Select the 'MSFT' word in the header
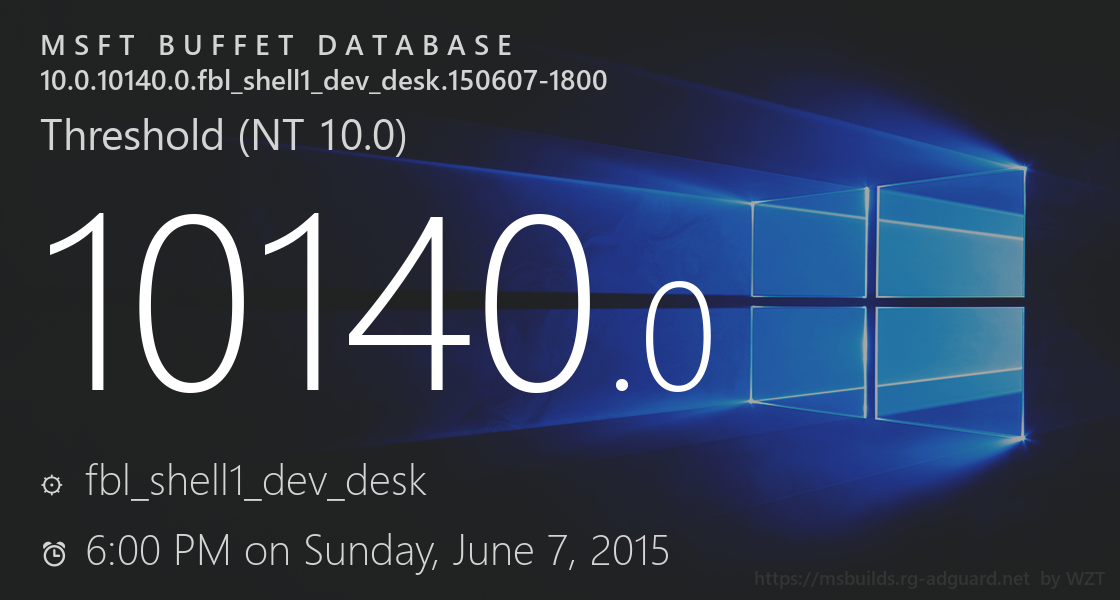 coord(87,46)
